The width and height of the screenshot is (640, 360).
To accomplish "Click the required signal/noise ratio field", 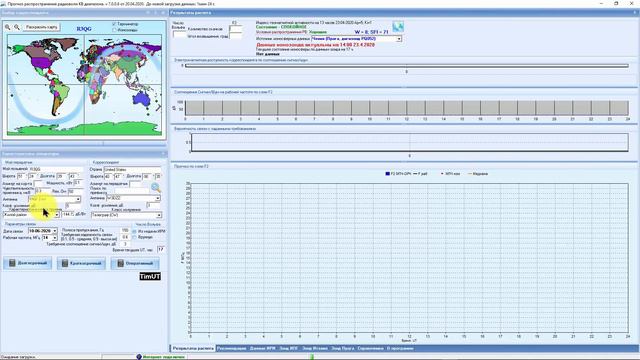I will pos(125,244).
